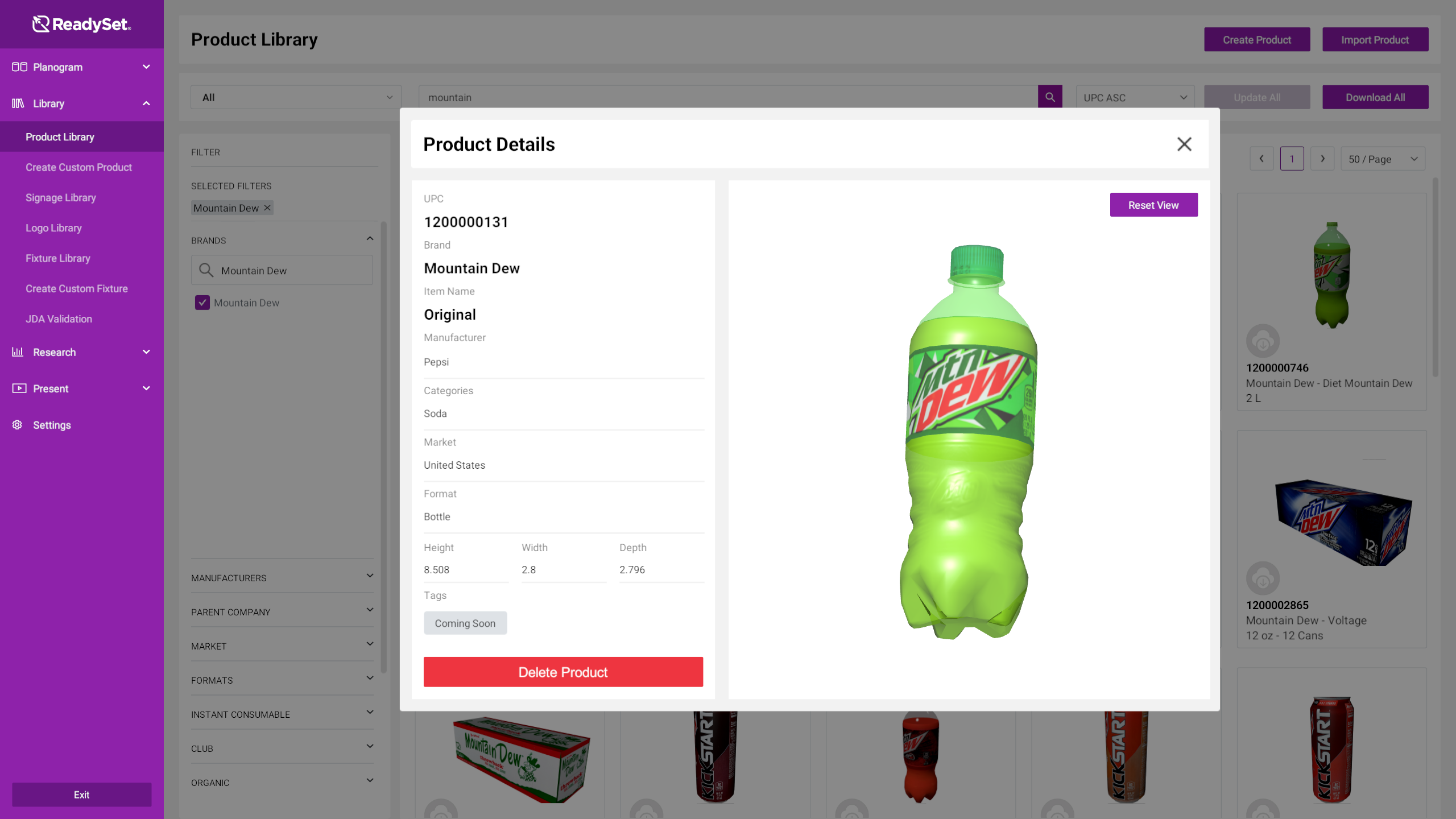Click the search magnifier icon button
The image size is (1456, 819).
point(1050,97)
